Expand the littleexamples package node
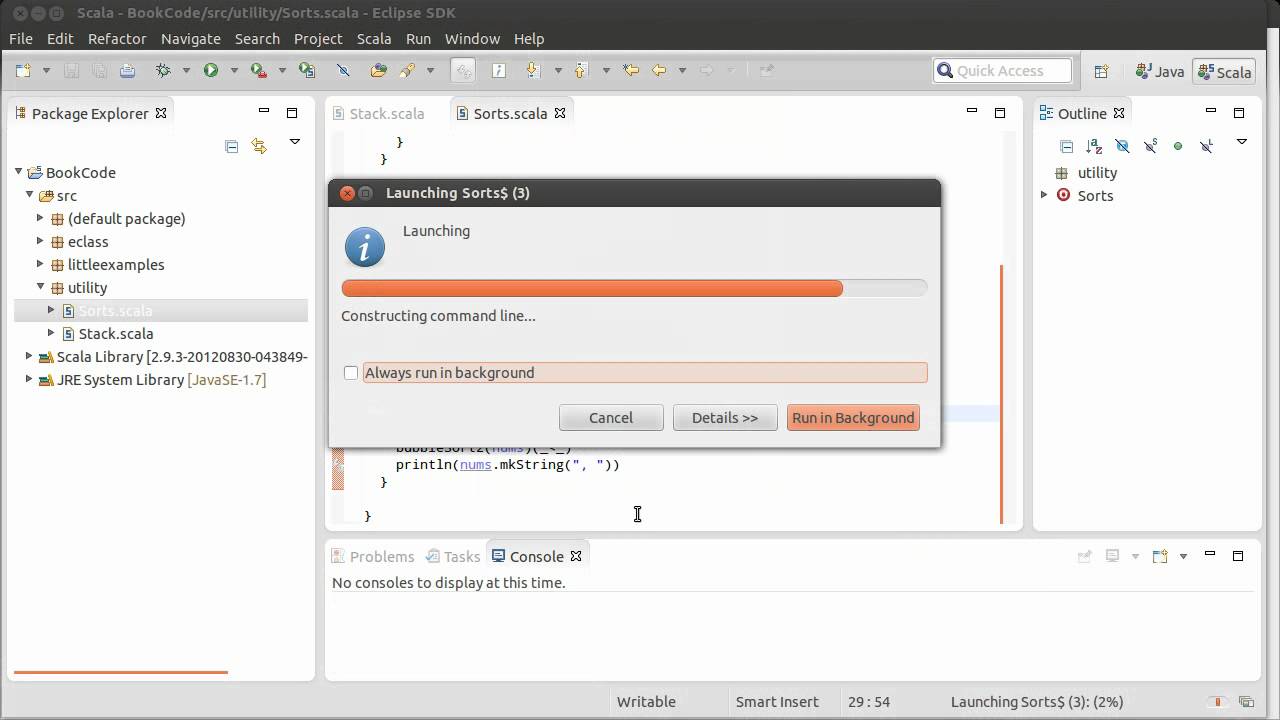The height and width of the screenshot is (720, 1280). tap(40, 264)
